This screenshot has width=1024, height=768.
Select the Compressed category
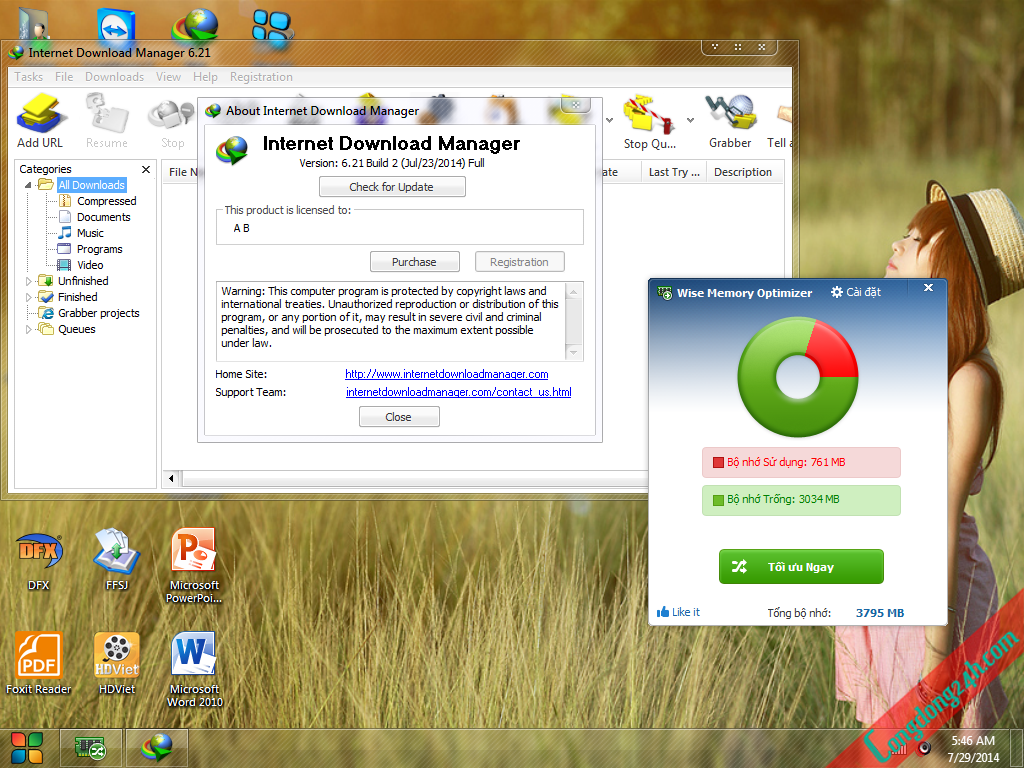click(106, 201)
